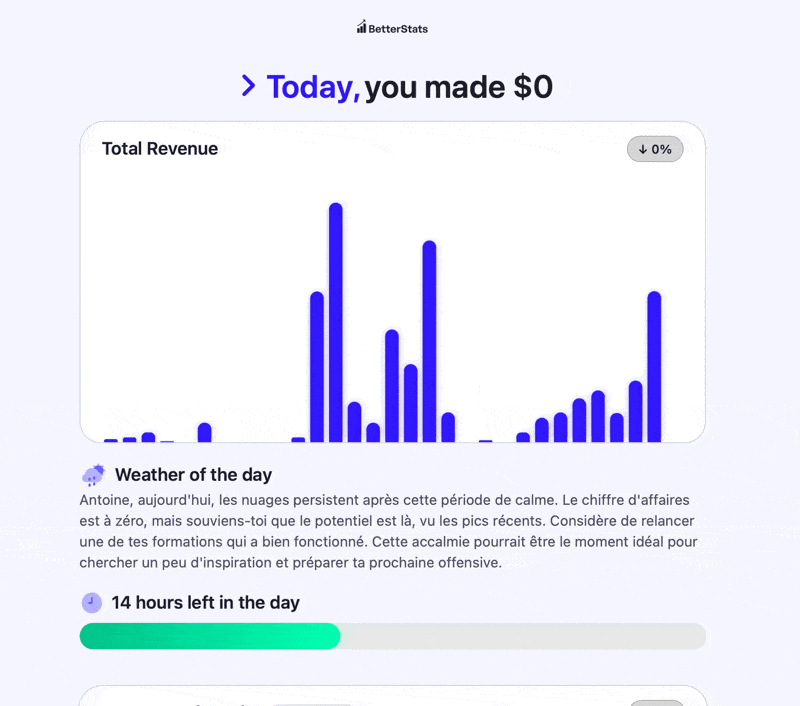Viewport: 800px width, 706px height.
Task: Click the 0% change badge
Action: 655,149
